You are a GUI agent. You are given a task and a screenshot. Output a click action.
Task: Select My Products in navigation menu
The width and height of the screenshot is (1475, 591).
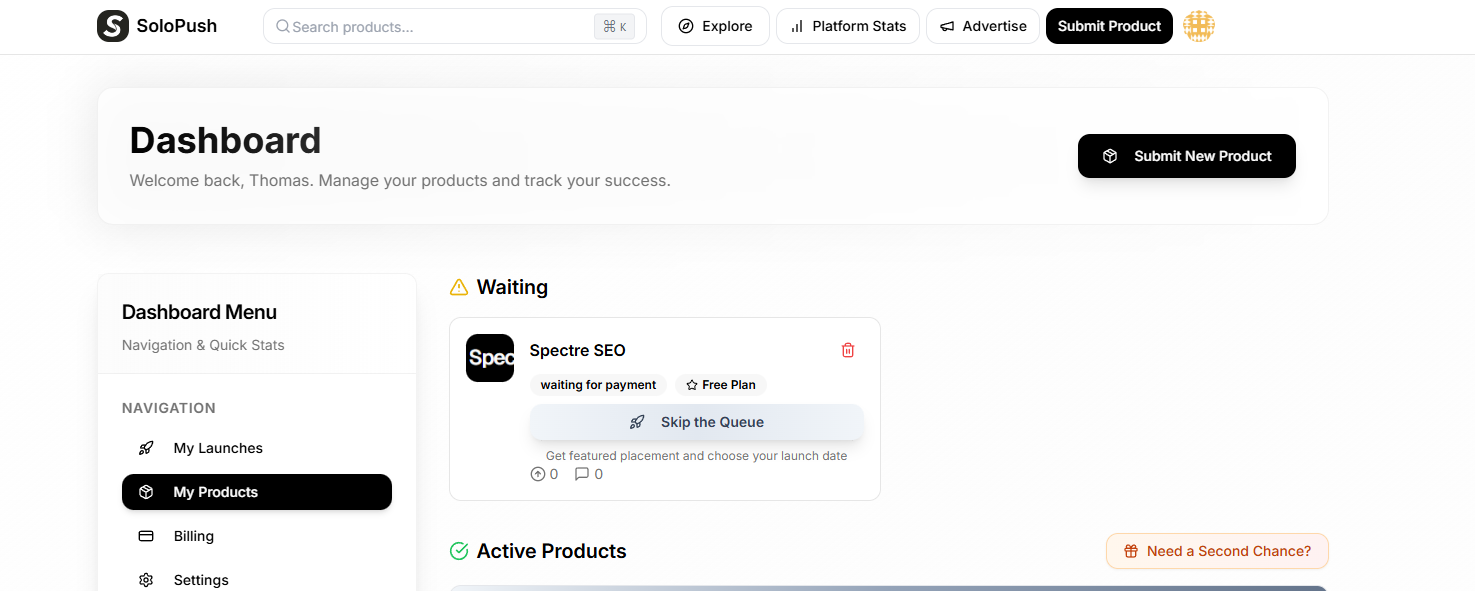click(x=257, y=492)
